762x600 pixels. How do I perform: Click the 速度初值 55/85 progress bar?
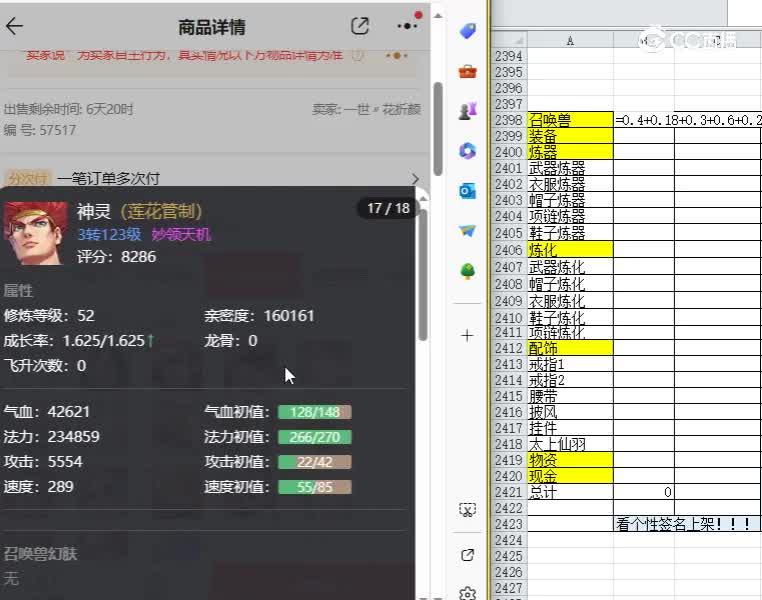314,487
